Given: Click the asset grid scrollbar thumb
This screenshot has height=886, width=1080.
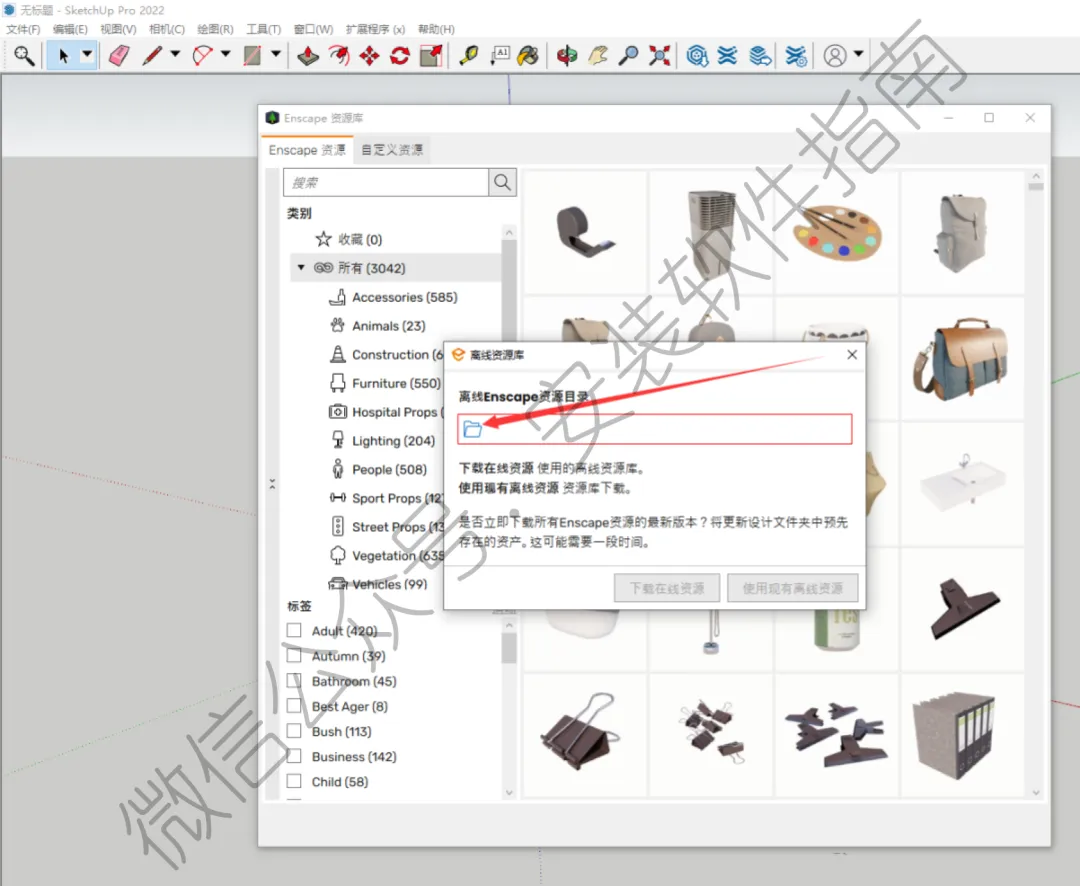Looking at the screenshot, I should coord(1035,186).
